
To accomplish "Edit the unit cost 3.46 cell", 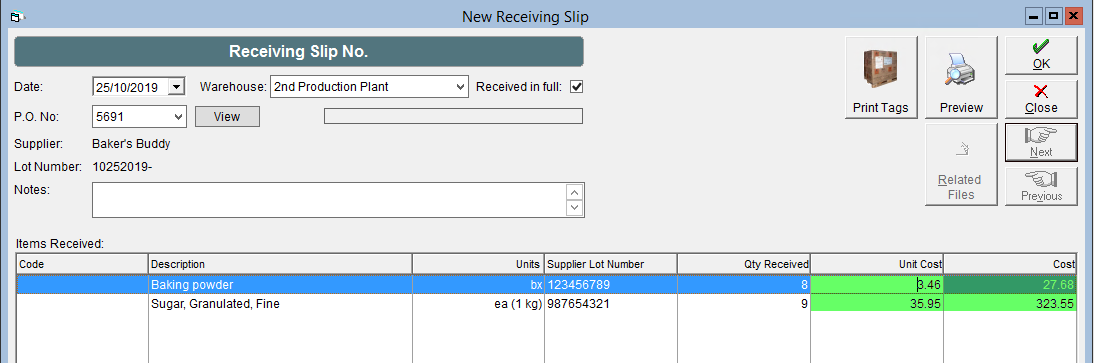I will [877, 285].
